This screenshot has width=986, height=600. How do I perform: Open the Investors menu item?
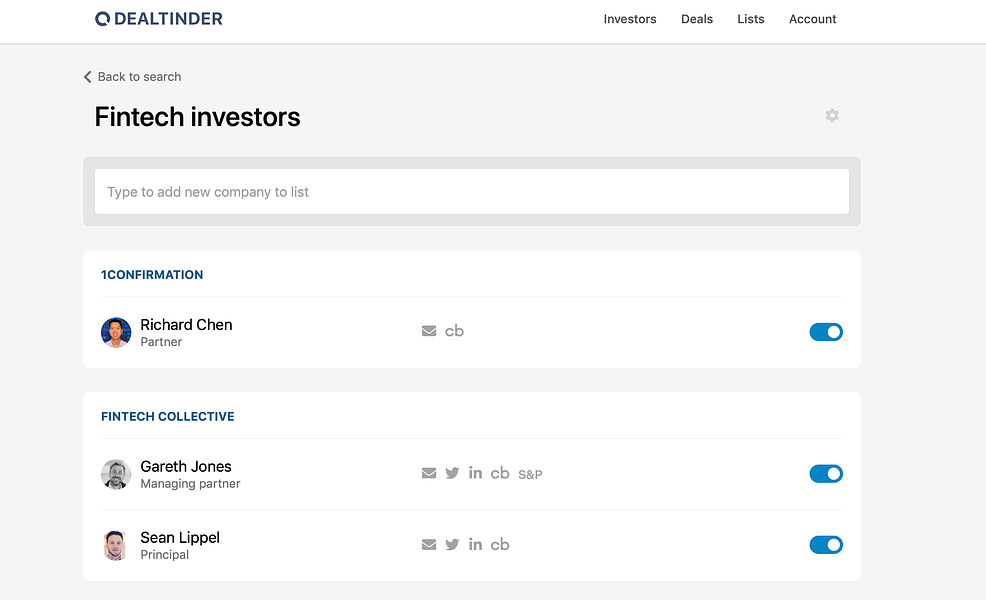pos(629,19)
